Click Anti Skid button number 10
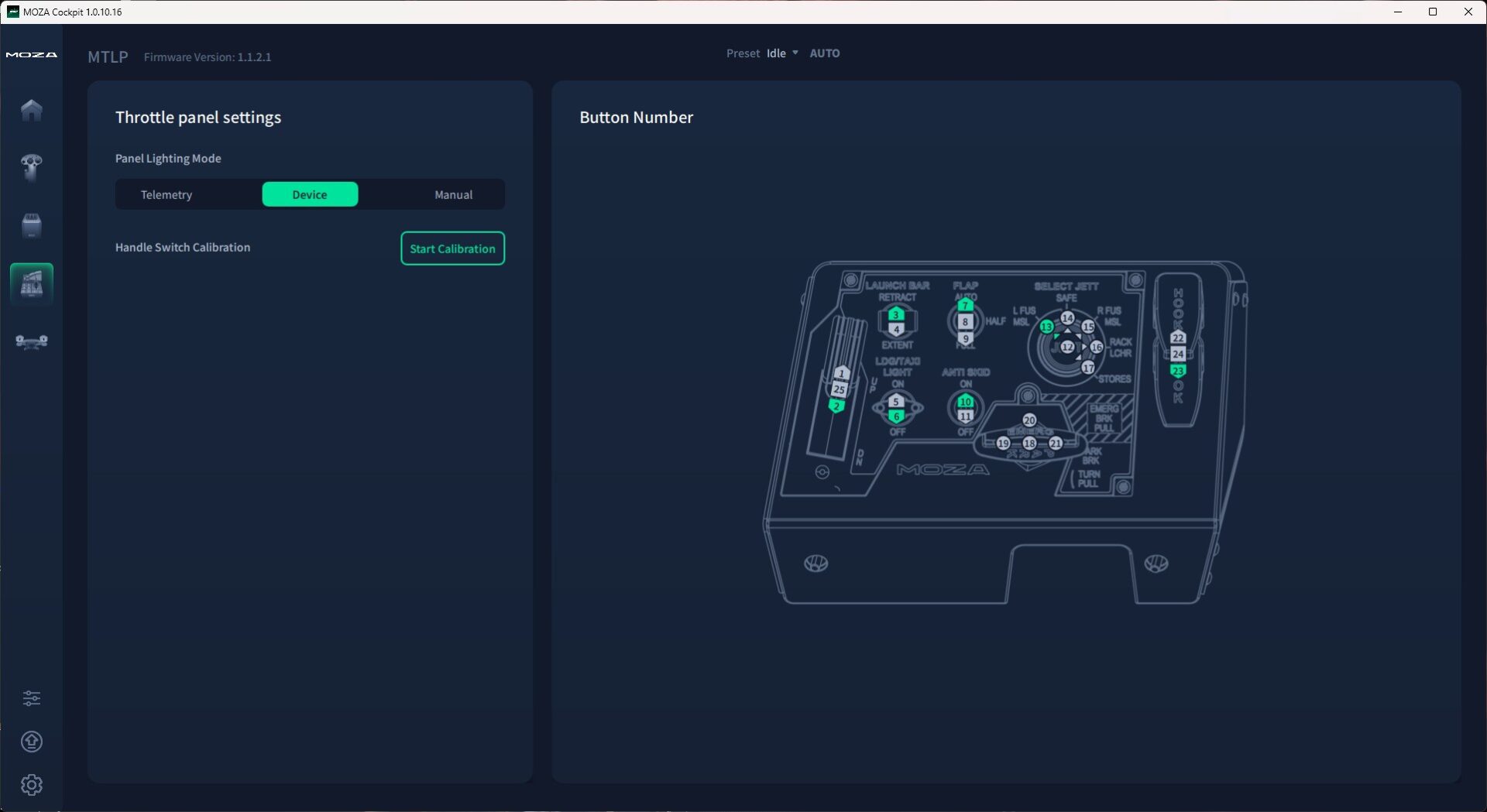The image size is (1487, 812). point(965,402)
